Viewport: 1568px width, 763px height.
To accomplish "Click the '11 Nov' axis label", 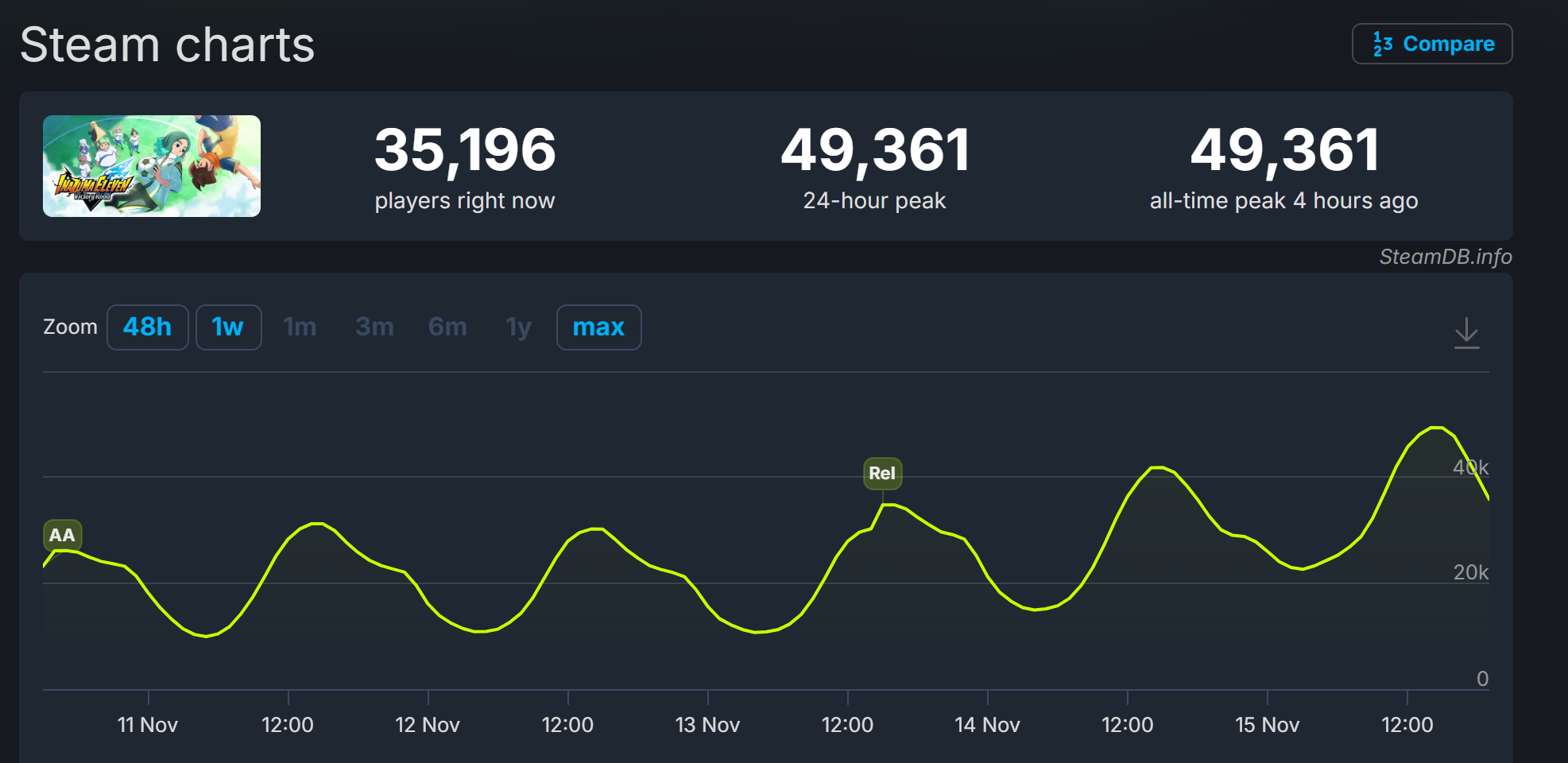I will click(148, 725).
